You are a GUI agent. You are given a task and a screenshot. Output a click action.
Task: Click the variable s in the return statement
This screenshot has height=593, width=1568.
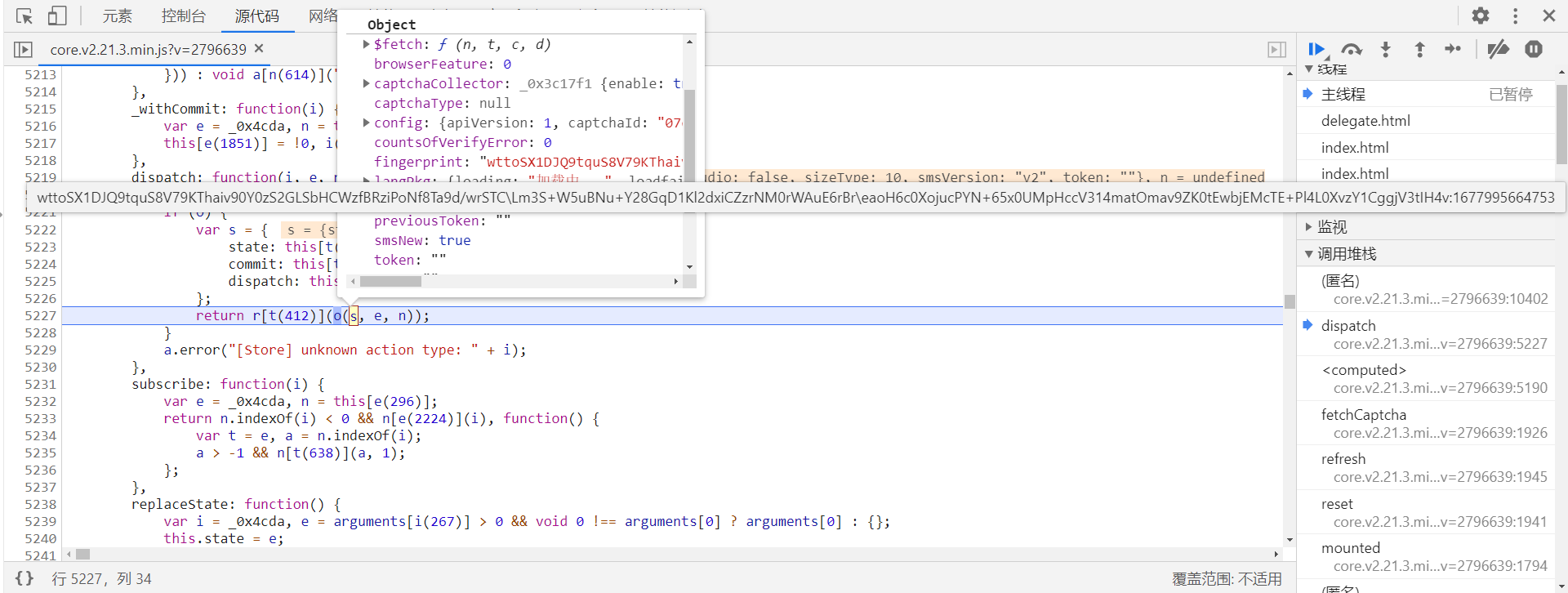pyautogui.click(x=354, y=315)
